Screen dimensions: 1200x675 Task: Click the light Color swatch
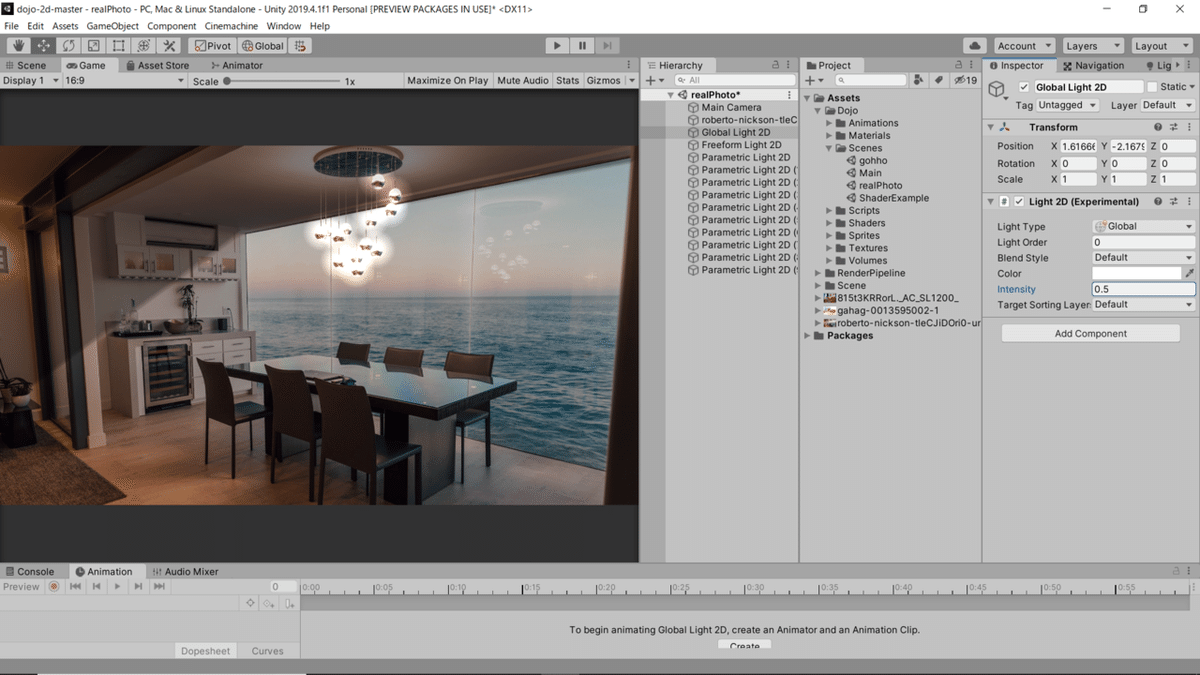click(1137, 273)
